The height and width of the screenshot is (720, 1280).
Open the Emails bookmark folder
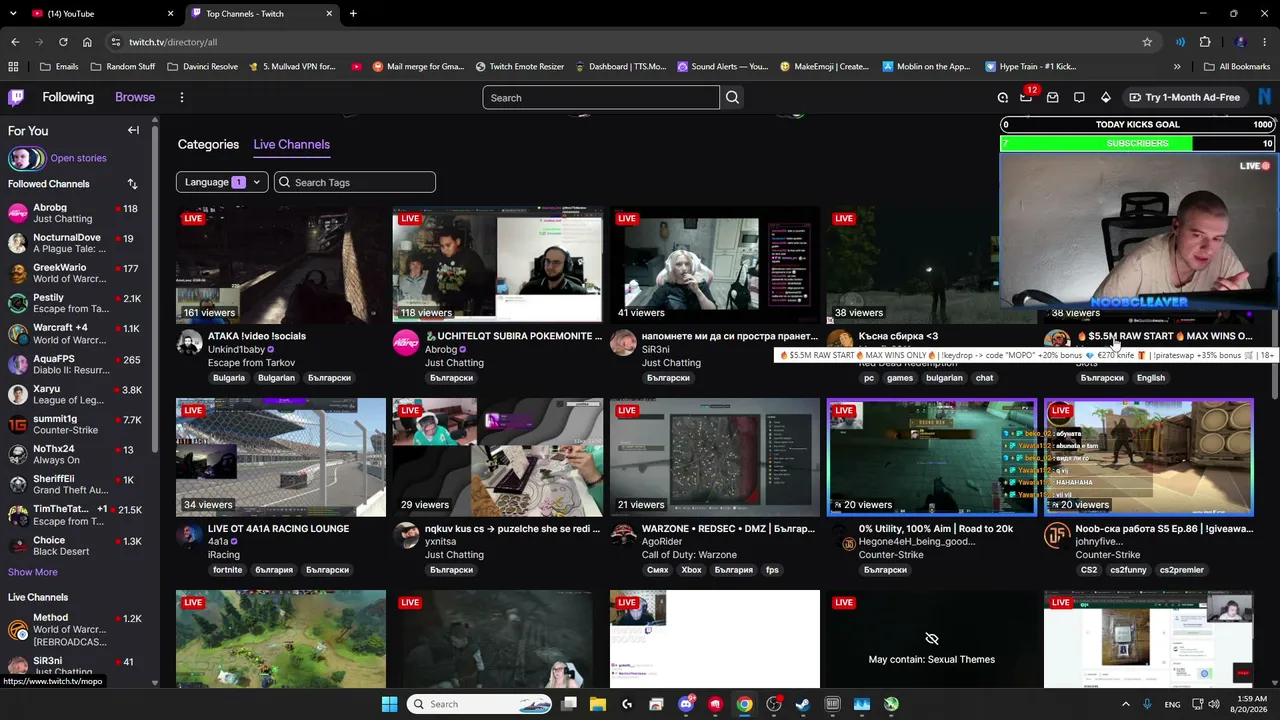point(59,67)
